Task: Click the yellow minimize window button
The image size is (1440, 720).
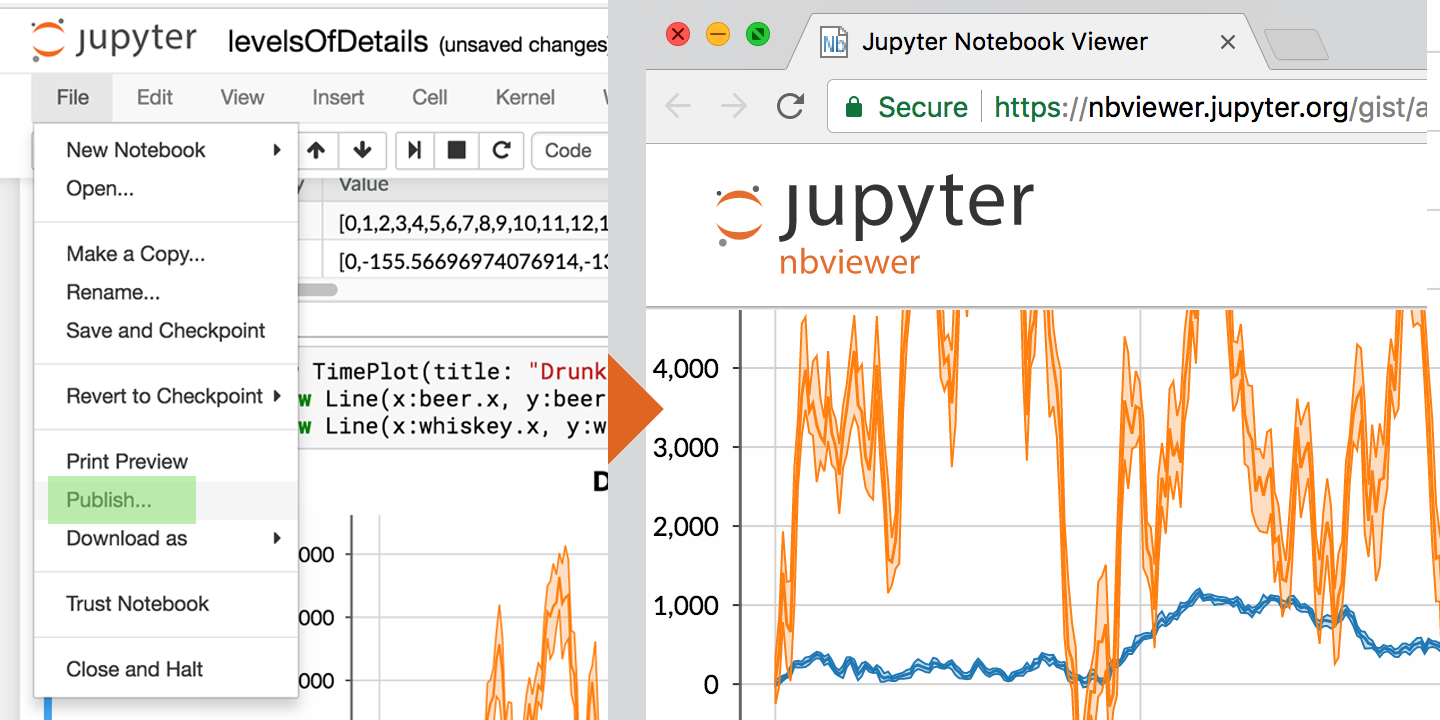Action: [x=718, y=35]
